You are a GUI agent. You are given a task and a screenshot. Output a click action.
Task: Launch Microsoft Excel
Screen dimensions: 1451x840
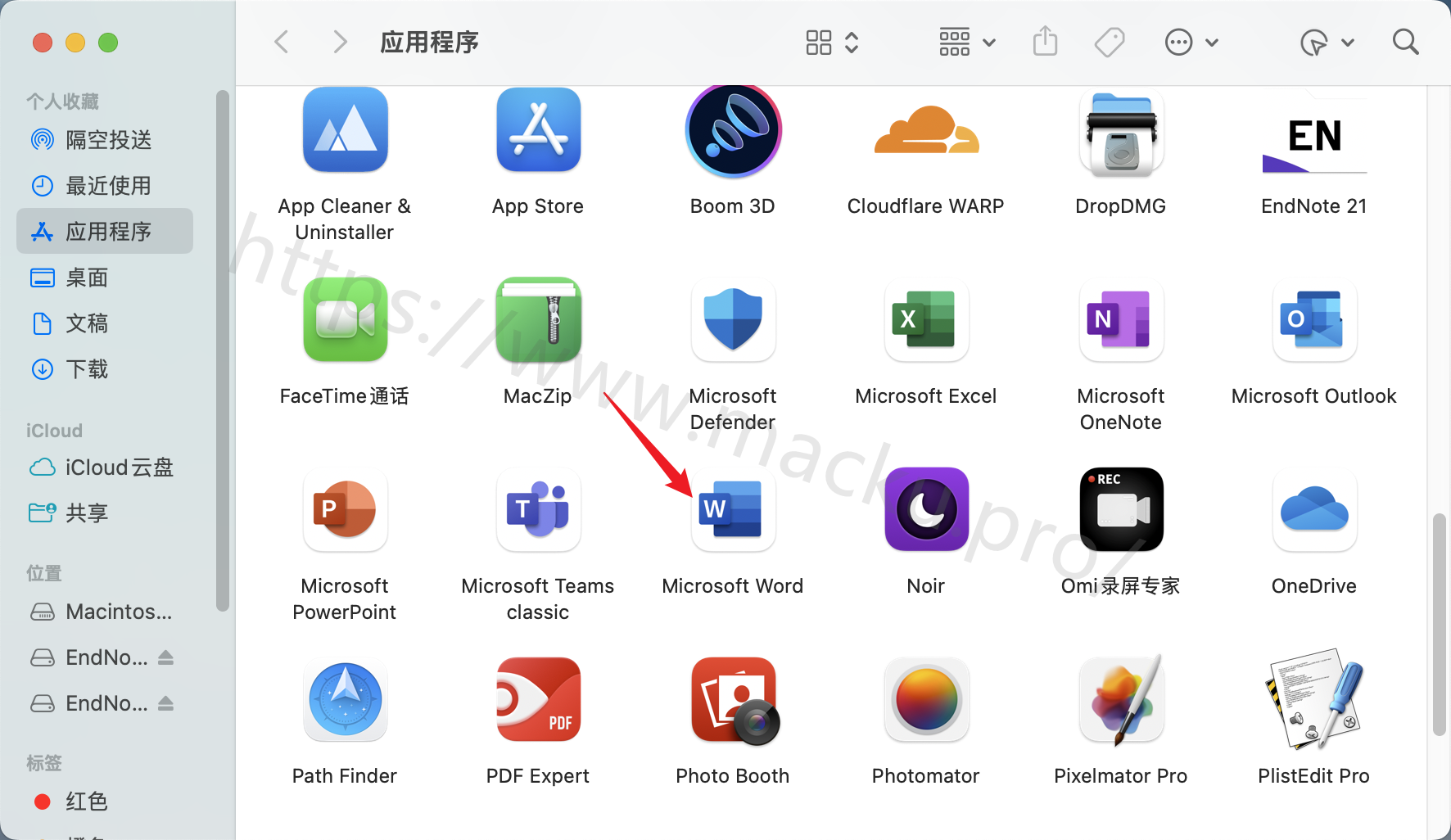click(x=926, y=319)
